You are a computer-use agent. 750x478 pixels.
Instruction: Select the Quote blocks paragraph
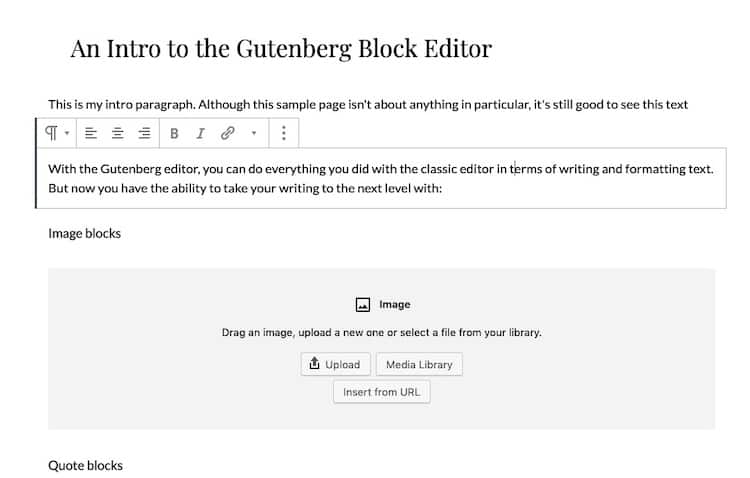pyautogui.click(x=86, y=466)
